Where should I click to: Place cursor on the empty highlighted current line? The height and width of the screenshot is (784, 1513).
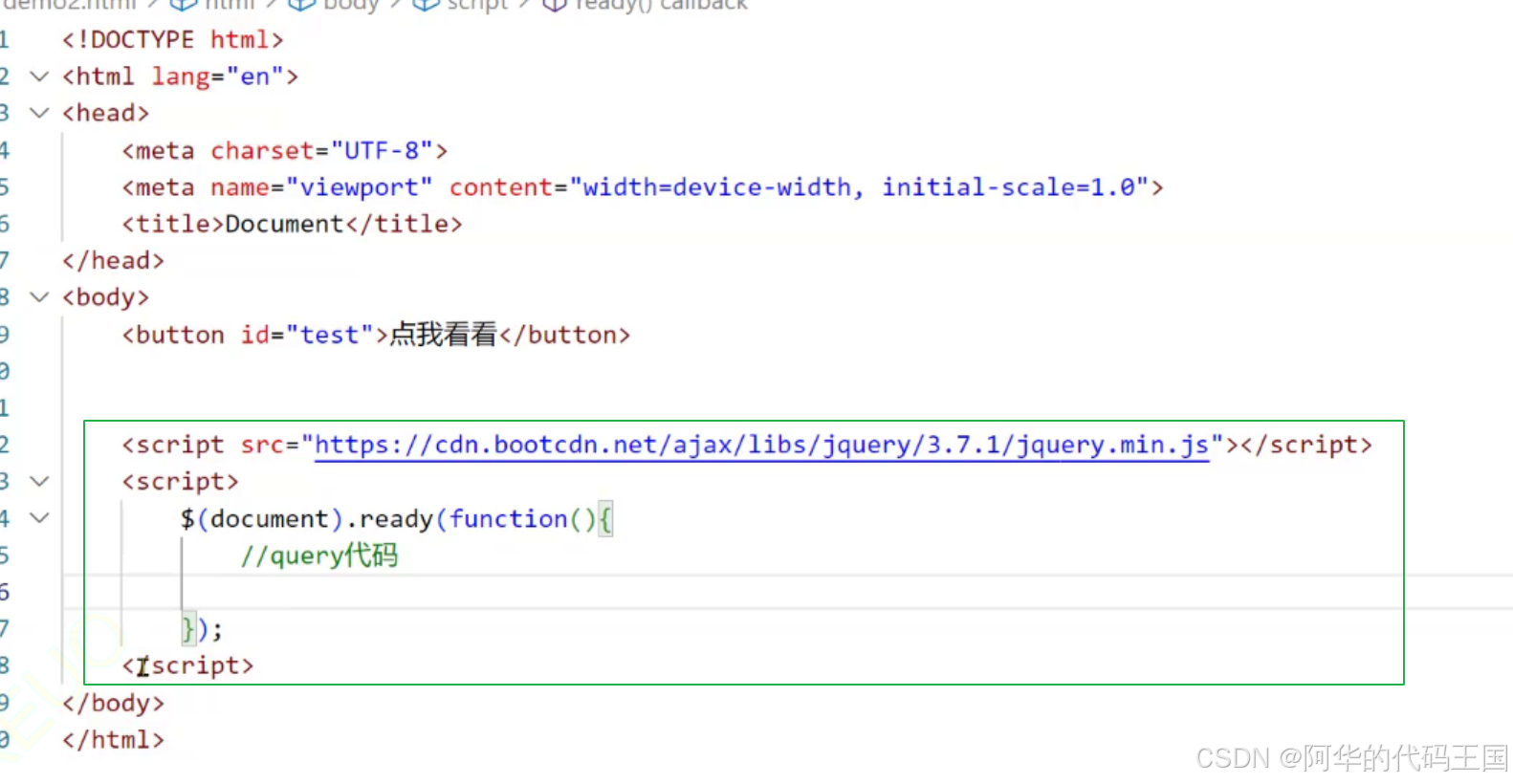(787, 593)
